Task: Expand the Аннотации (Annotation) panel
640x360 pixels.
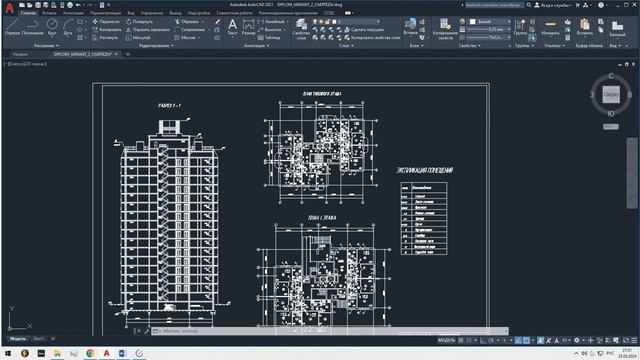Action: pyautogui.click(x=257, y=46)
